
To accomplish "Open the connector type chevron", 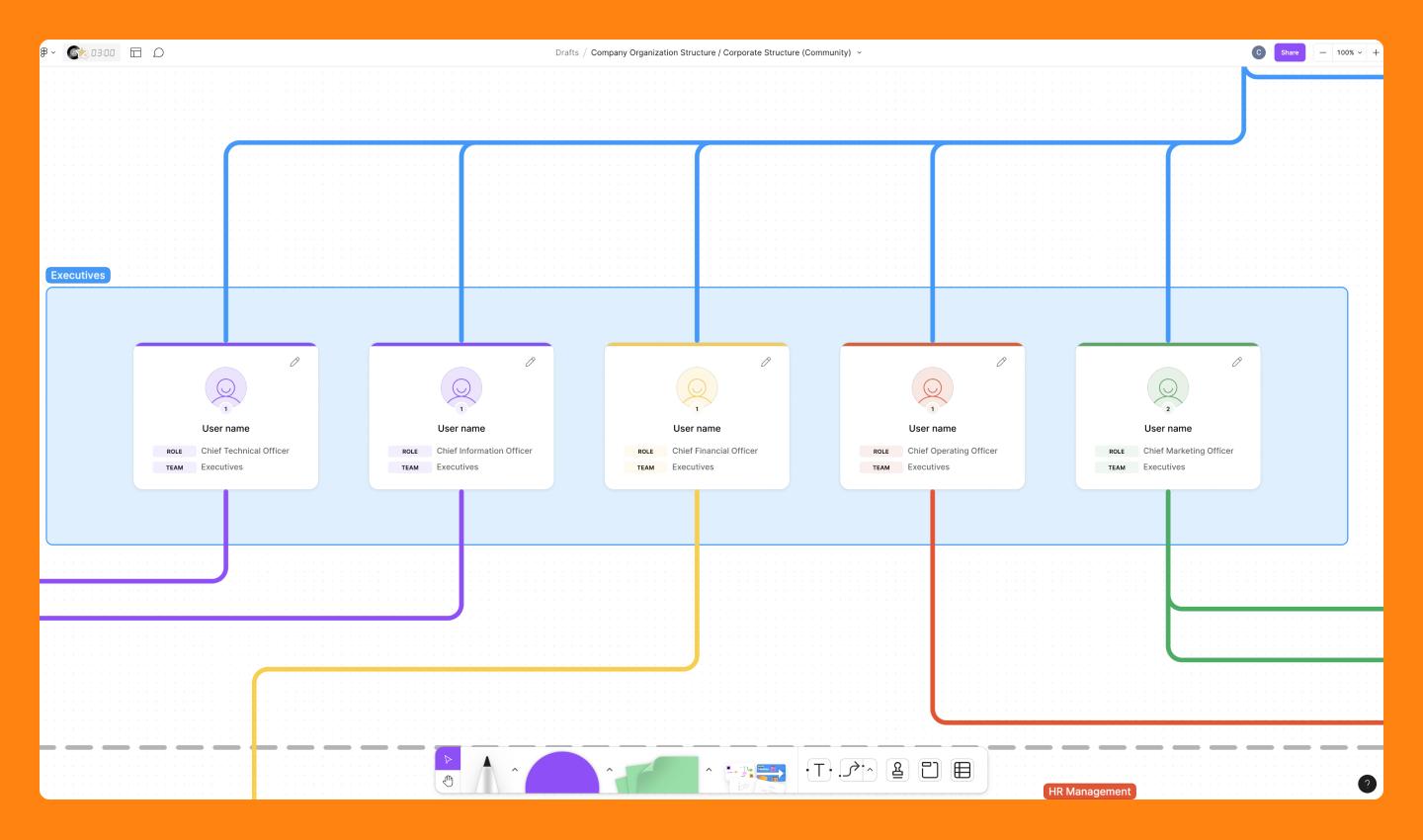I will coord(870,769).
